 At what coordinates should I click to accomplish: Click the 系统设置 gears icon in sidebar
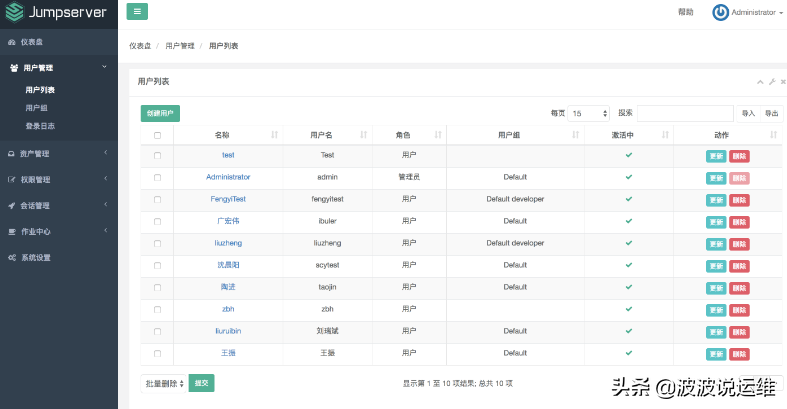(12, 257)
